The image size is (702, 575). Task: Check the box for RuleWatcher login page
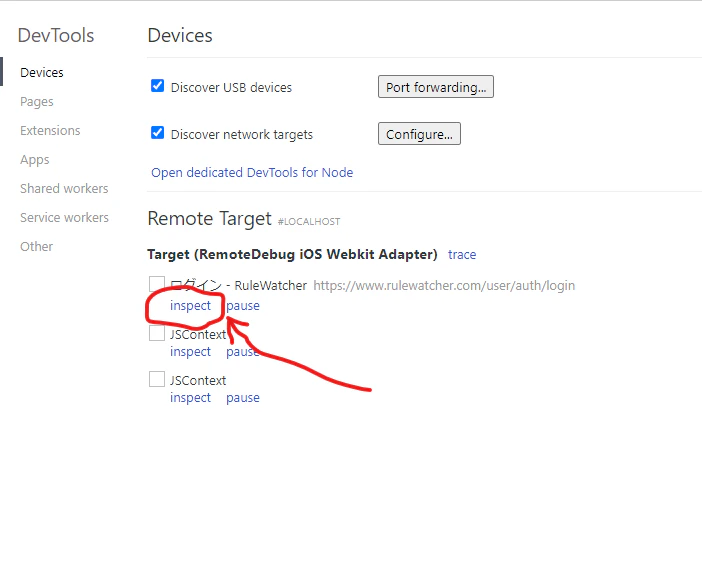click(x=157, y=283)
